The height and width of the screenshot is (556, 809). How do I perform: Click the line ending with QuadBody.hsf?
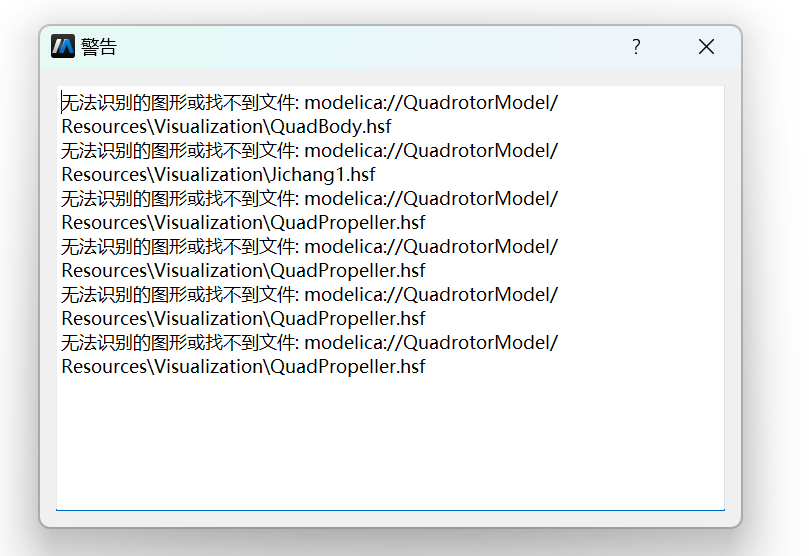pos(226,127)
